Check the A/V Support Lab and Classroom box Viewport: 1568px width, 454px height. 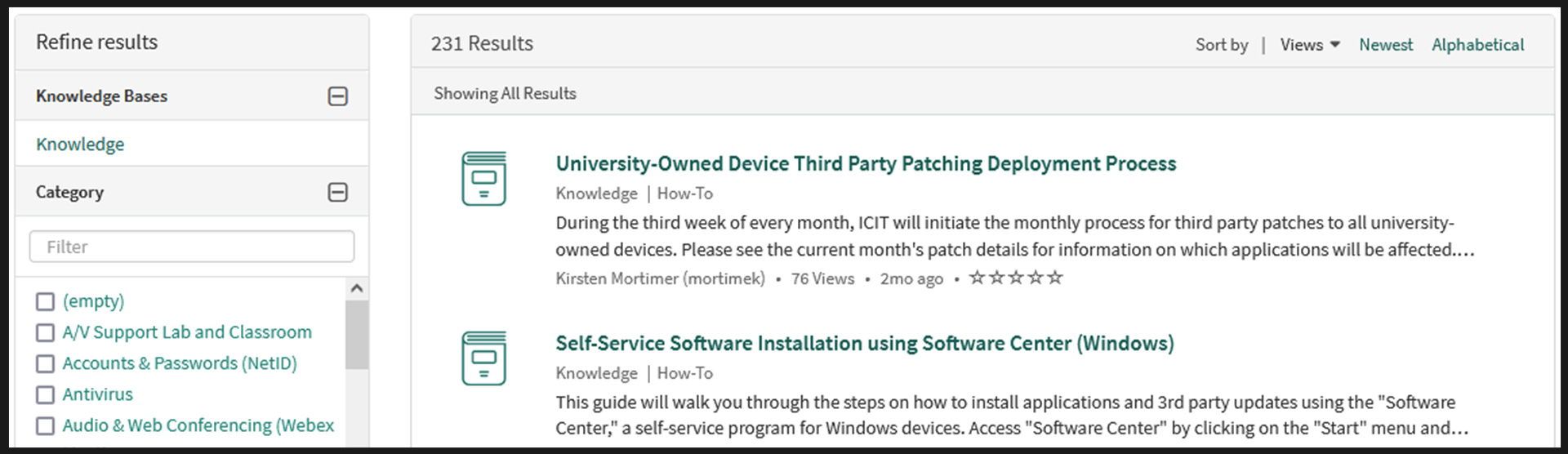point(46,333)
